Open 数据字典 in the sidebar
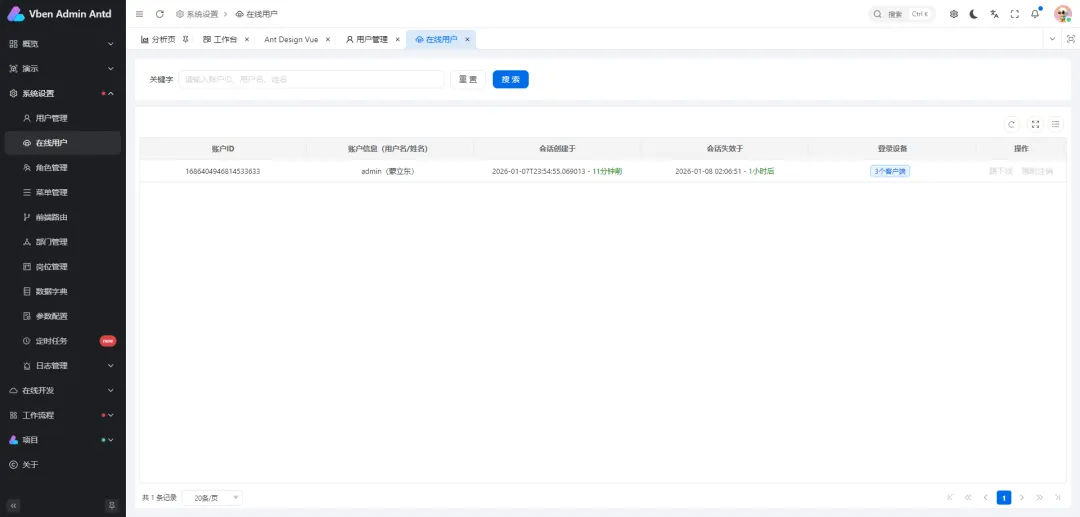The height and width of the screenshot is (517, 1080). pos(63,291)
